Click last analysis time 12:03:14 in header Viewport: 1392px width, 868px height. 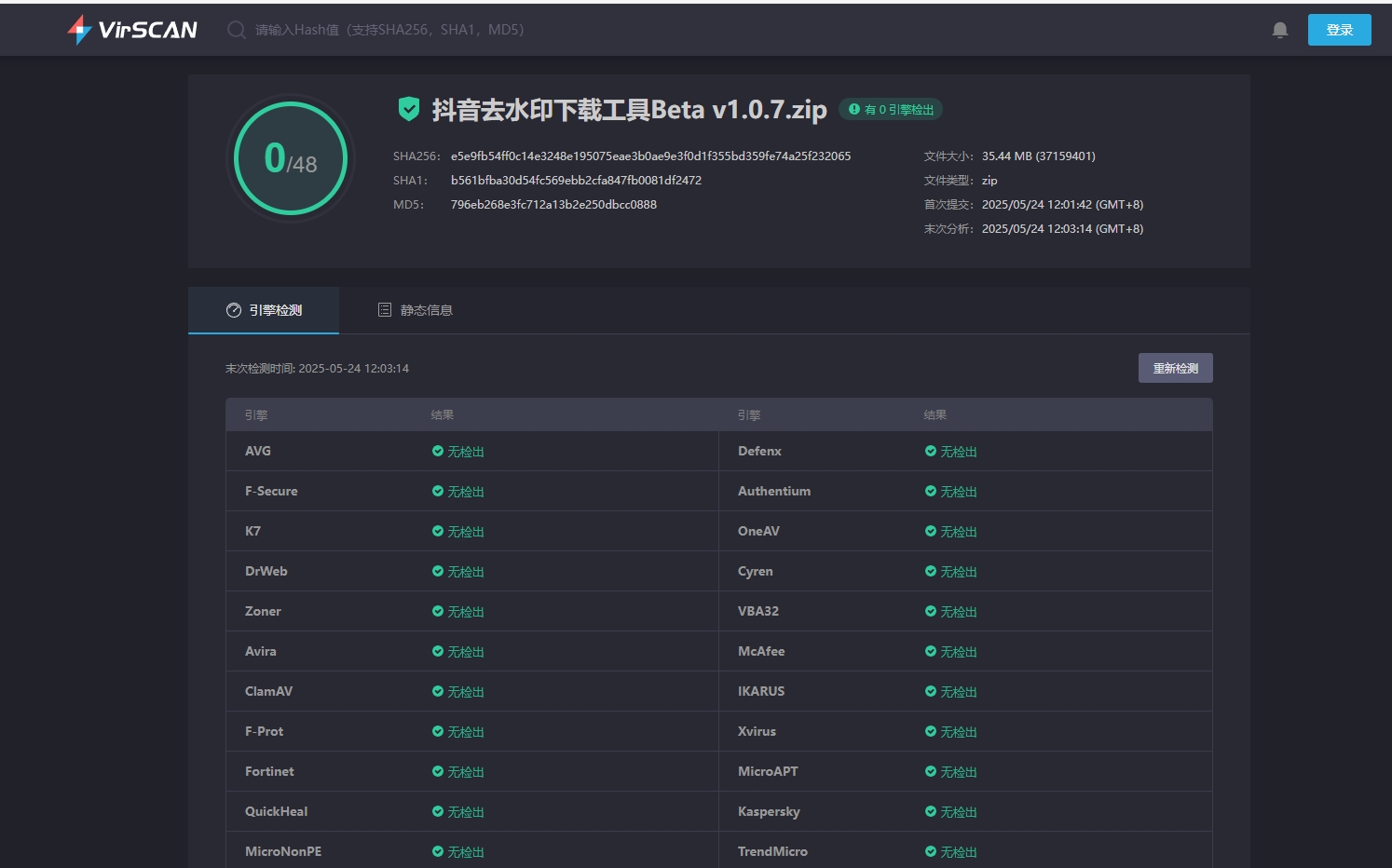1062,229
